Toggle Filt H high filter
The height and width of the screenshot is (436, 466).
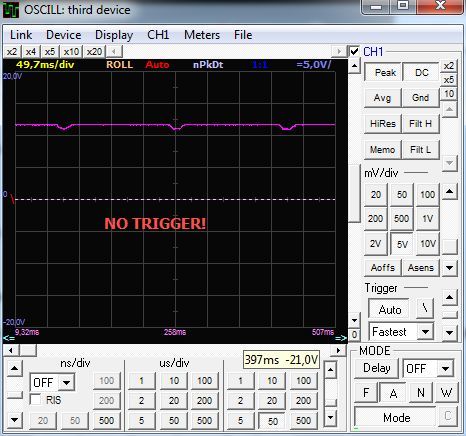click(x=420, y=124)
